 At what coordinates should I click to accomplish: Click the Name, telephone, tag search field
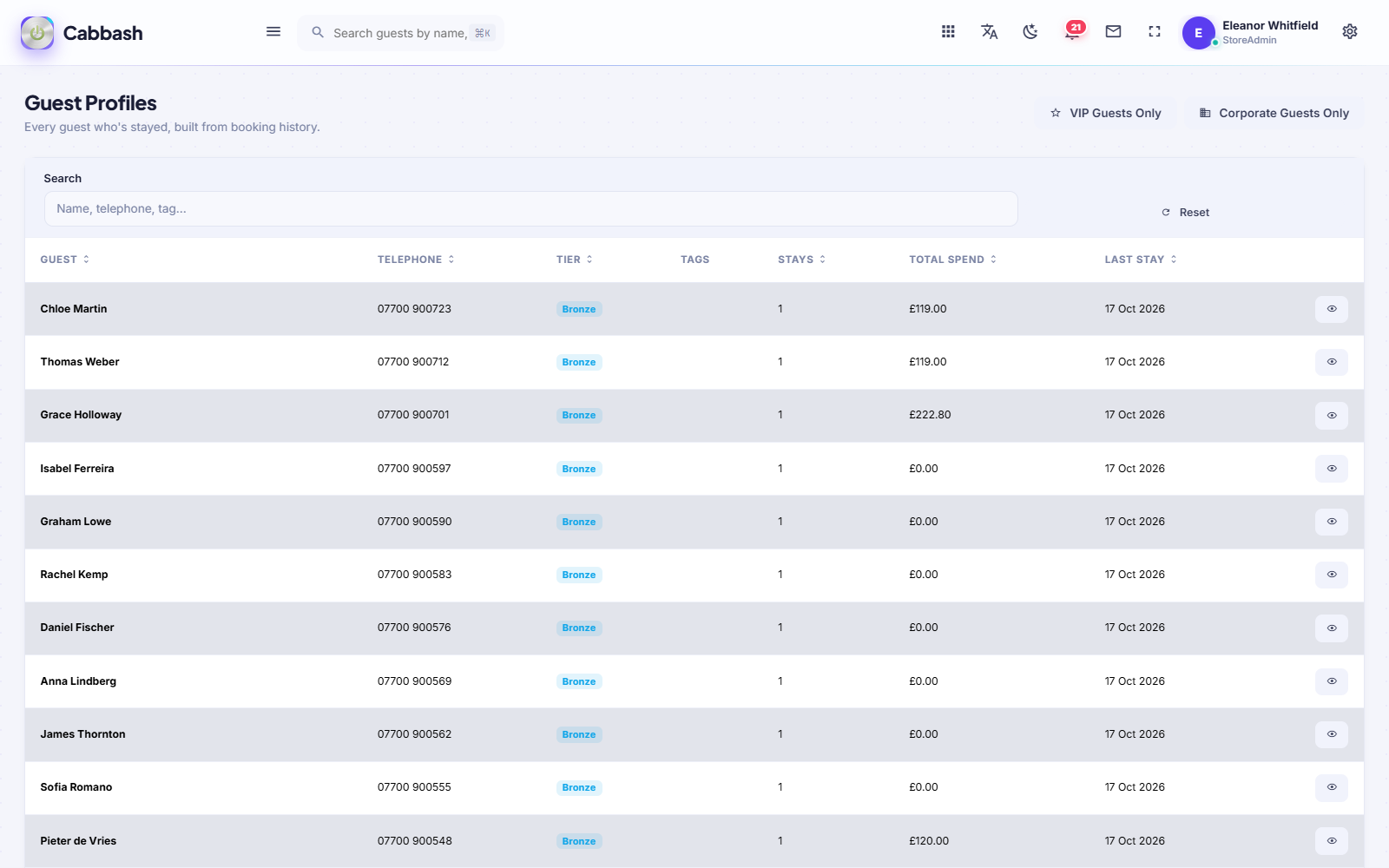point(530,209)
